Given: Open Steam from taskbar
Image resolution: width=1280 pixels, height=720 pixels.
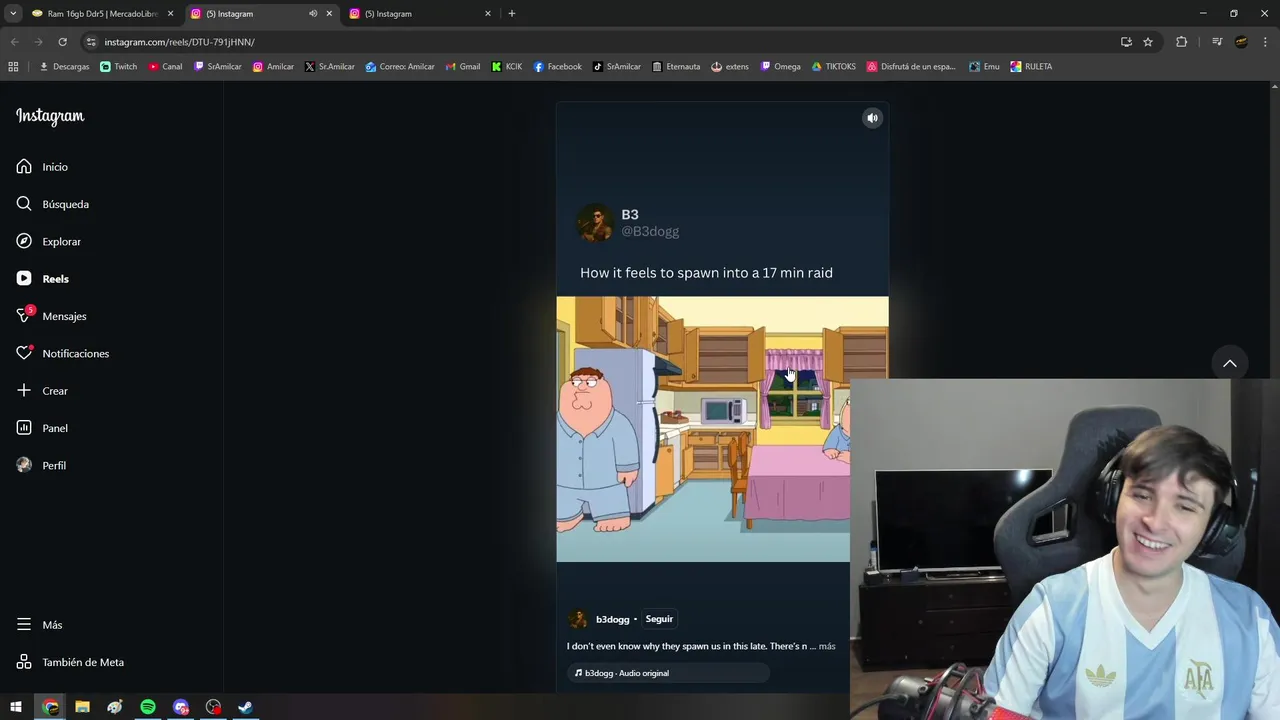Looking at the screenshot, I should pos(245,707).
